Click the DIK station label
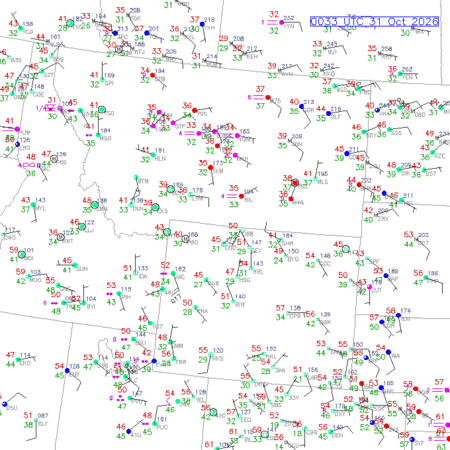Image resolution: width=450 pixels, height=450 pixels. [x=406, y=173]
